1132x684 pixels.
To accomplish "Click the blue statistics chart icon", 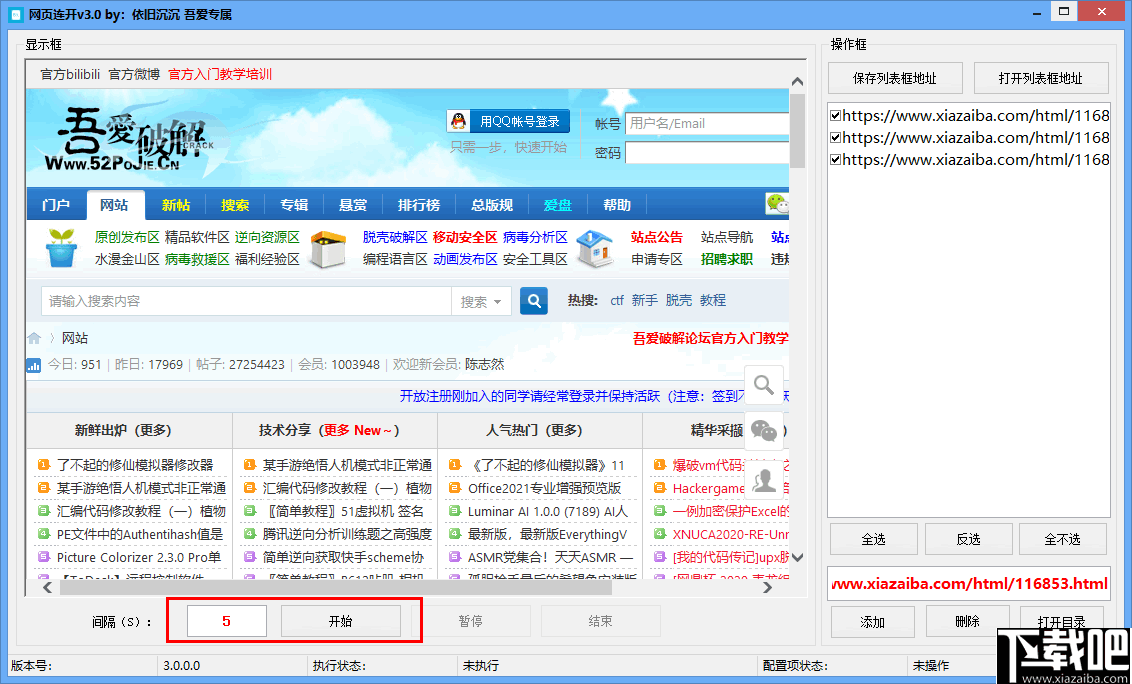I will pos(34,365).
